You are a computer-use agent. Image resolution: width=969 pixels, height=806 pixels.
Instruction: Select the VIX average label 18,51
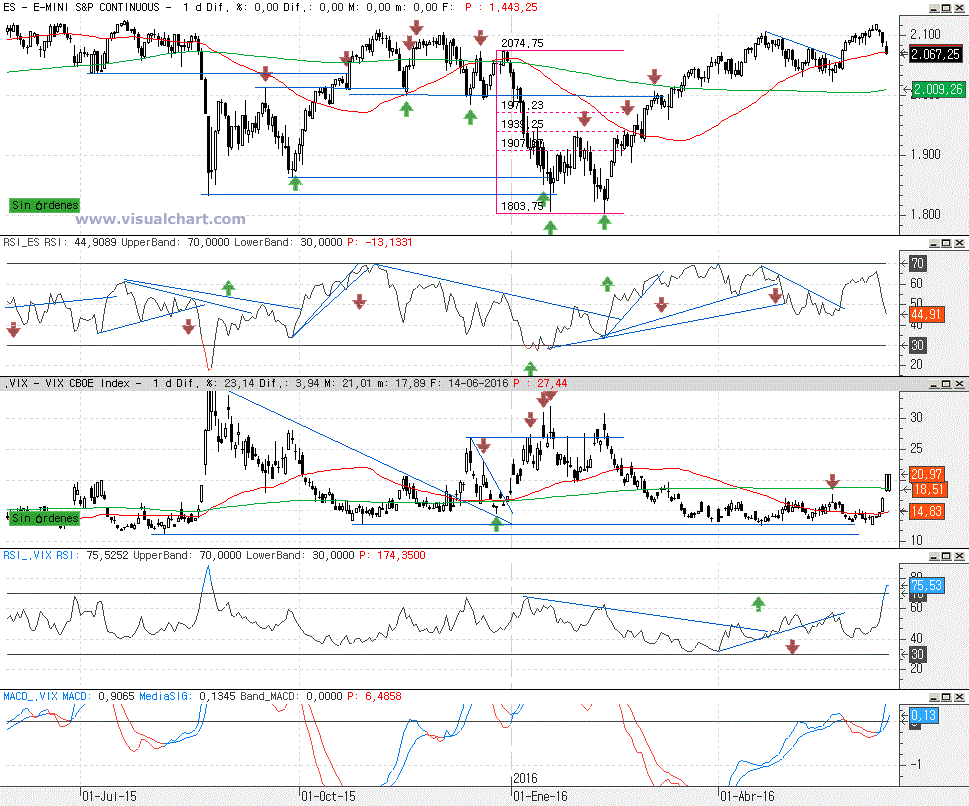click(929, 490)
